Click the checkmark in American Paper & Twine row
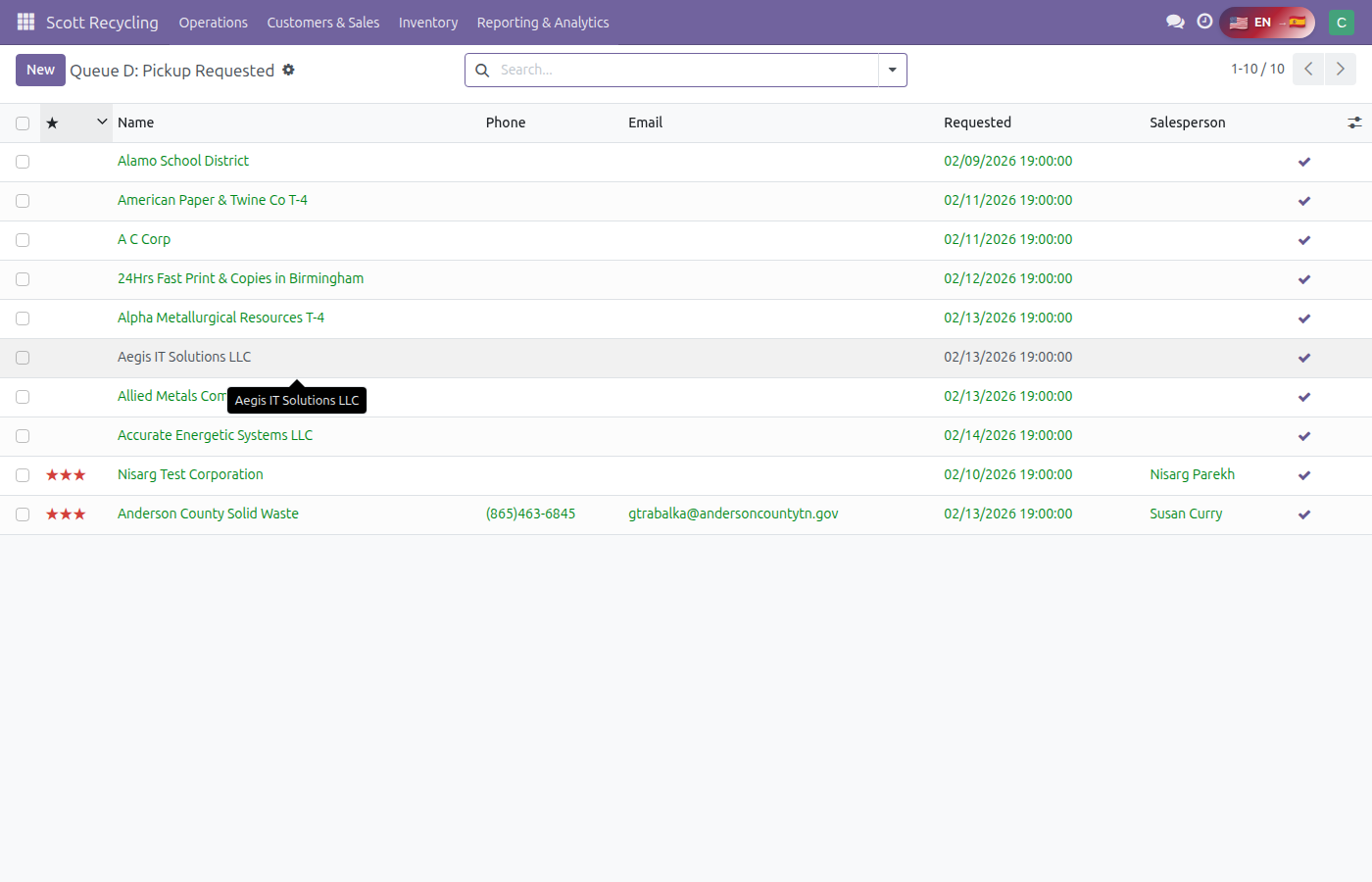Image resolution: width=1372 pixels, height=882 pixels. point(1304,201)
